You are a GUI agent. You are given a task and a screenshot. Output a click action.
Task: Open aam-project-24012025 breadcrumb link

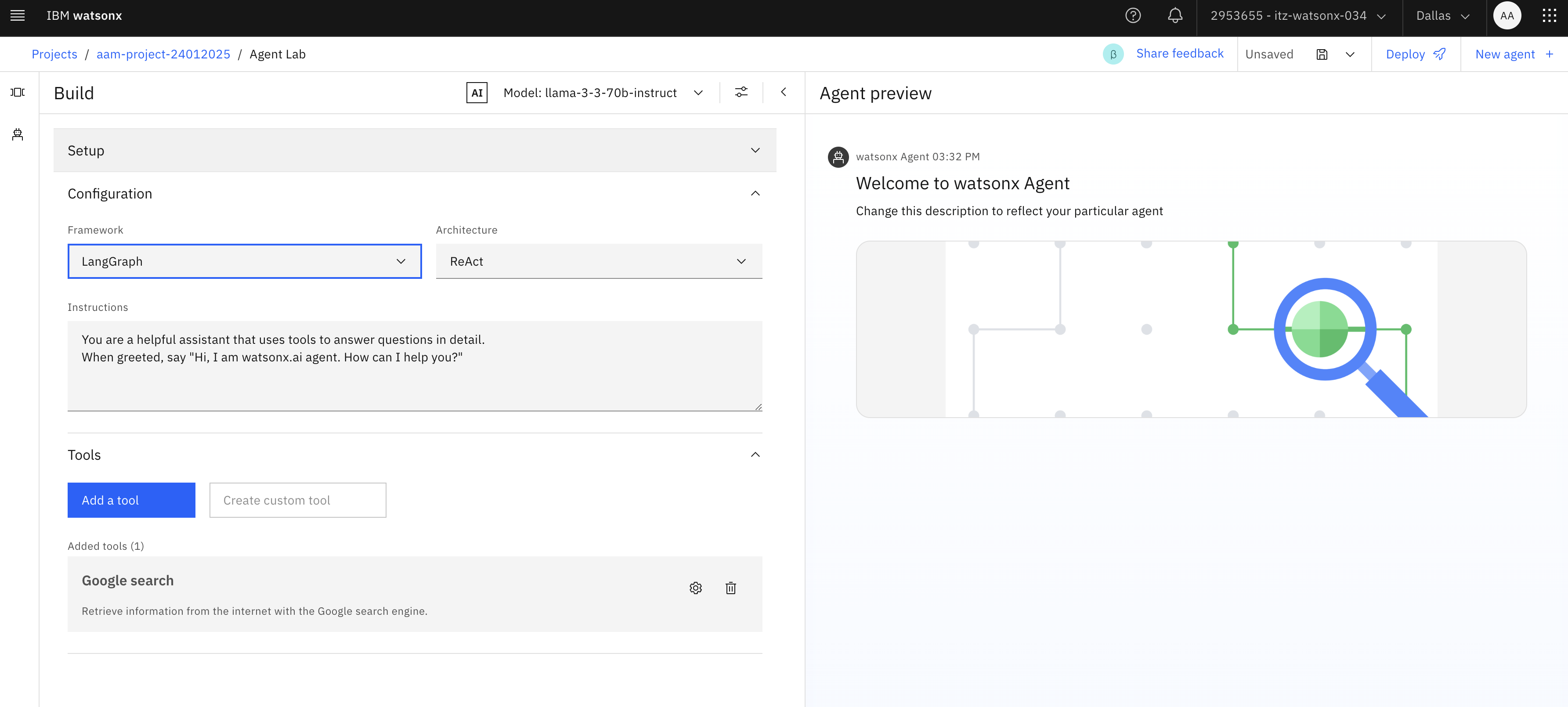[163, 54]
